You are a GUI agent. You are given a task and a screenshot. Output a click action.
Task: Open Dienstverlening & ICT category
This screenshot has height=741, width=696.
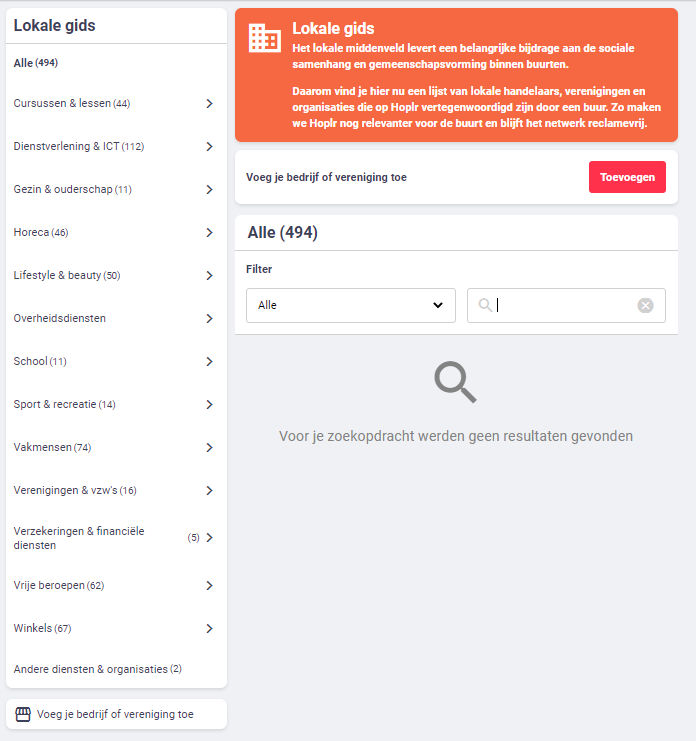[x=78, y=146]
